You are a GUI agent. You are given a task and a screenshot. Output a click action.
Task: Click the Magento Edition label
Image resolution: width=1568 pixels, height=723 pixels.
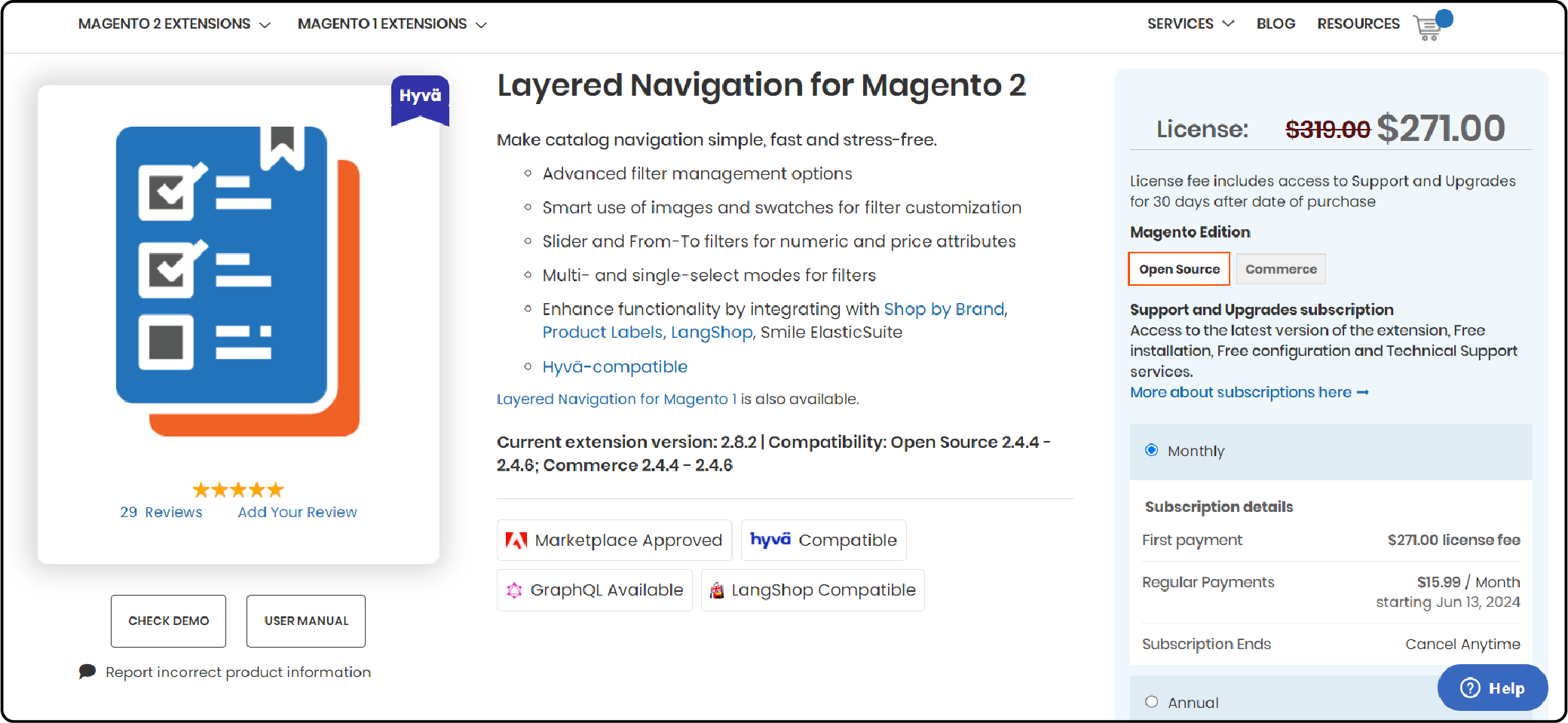(1190, 232)
